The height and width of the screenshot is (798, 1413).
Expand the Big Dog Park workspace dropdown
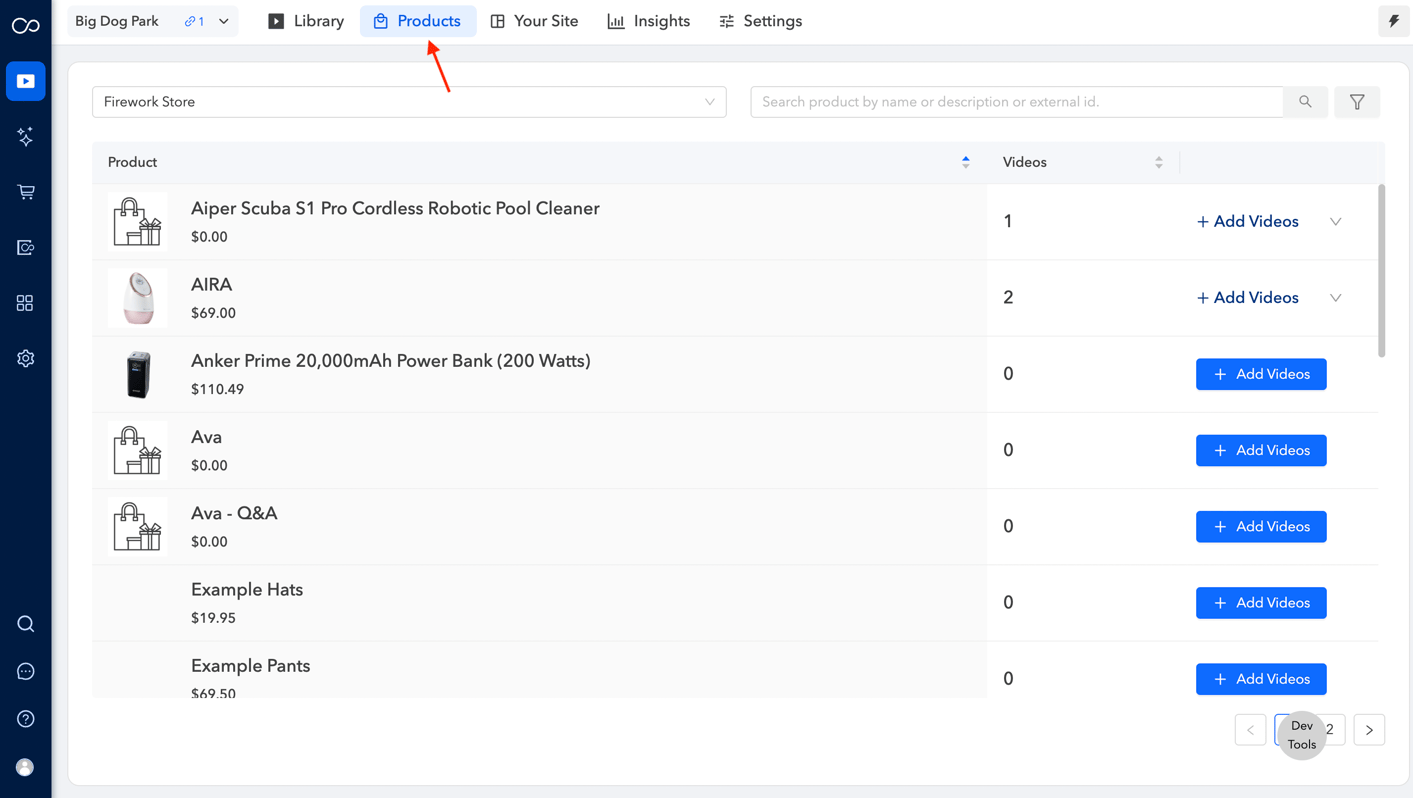tap(223, 20)
